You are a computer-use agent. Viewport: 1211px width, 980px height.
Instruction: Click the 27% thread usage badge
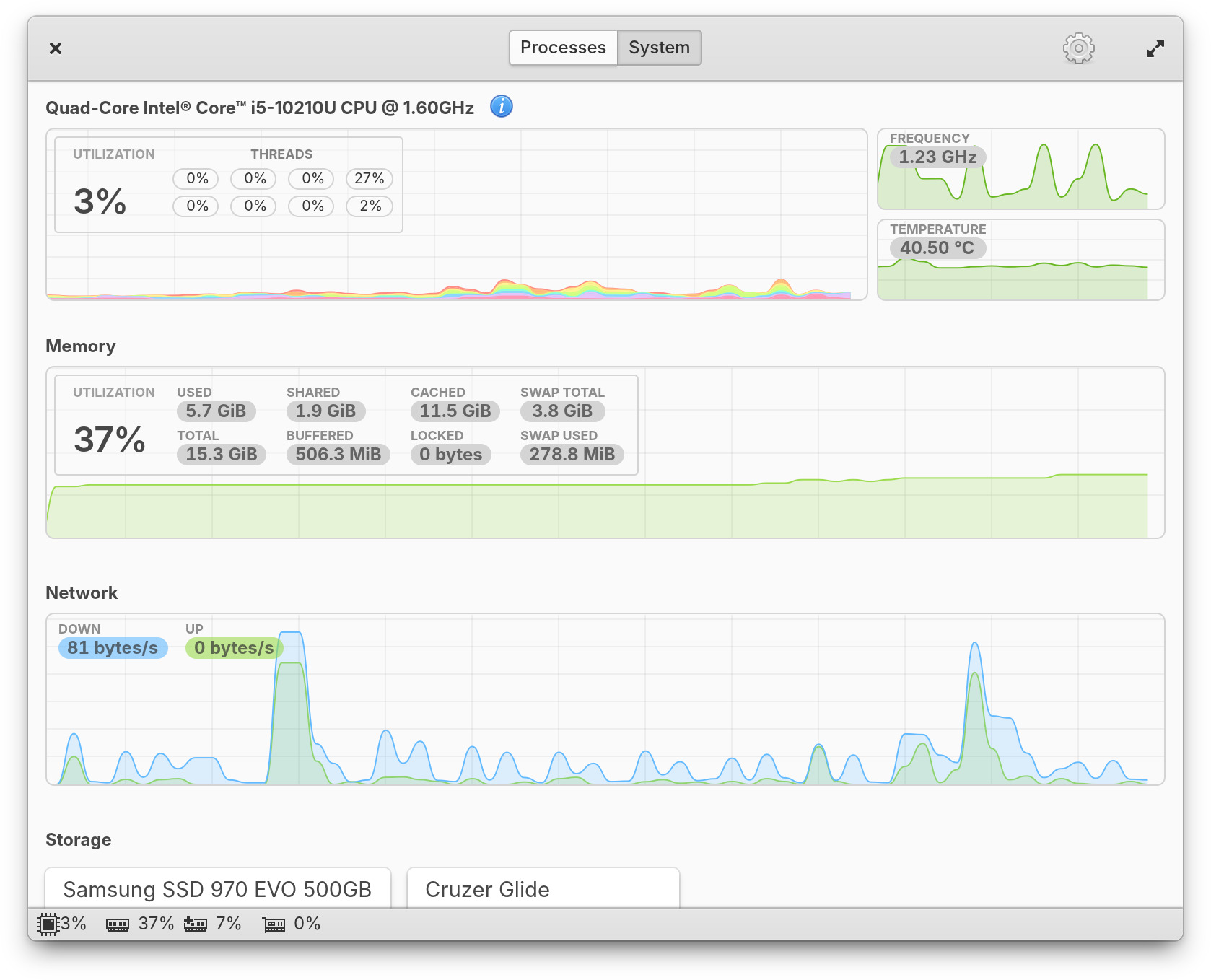(x=369, y=178)
